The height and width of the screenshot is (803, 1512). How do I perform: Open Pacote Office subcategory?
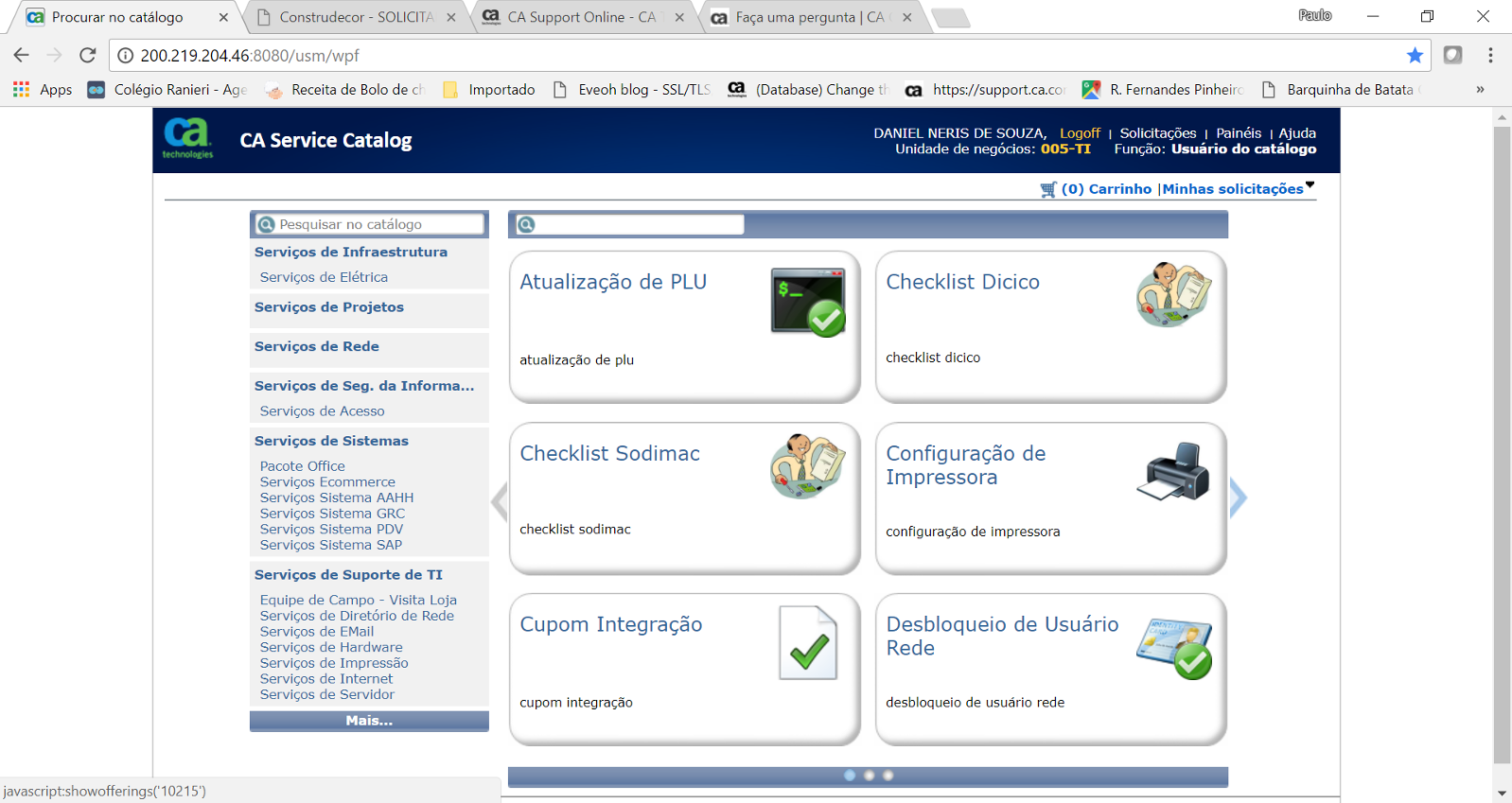click(x=303, y=466)
